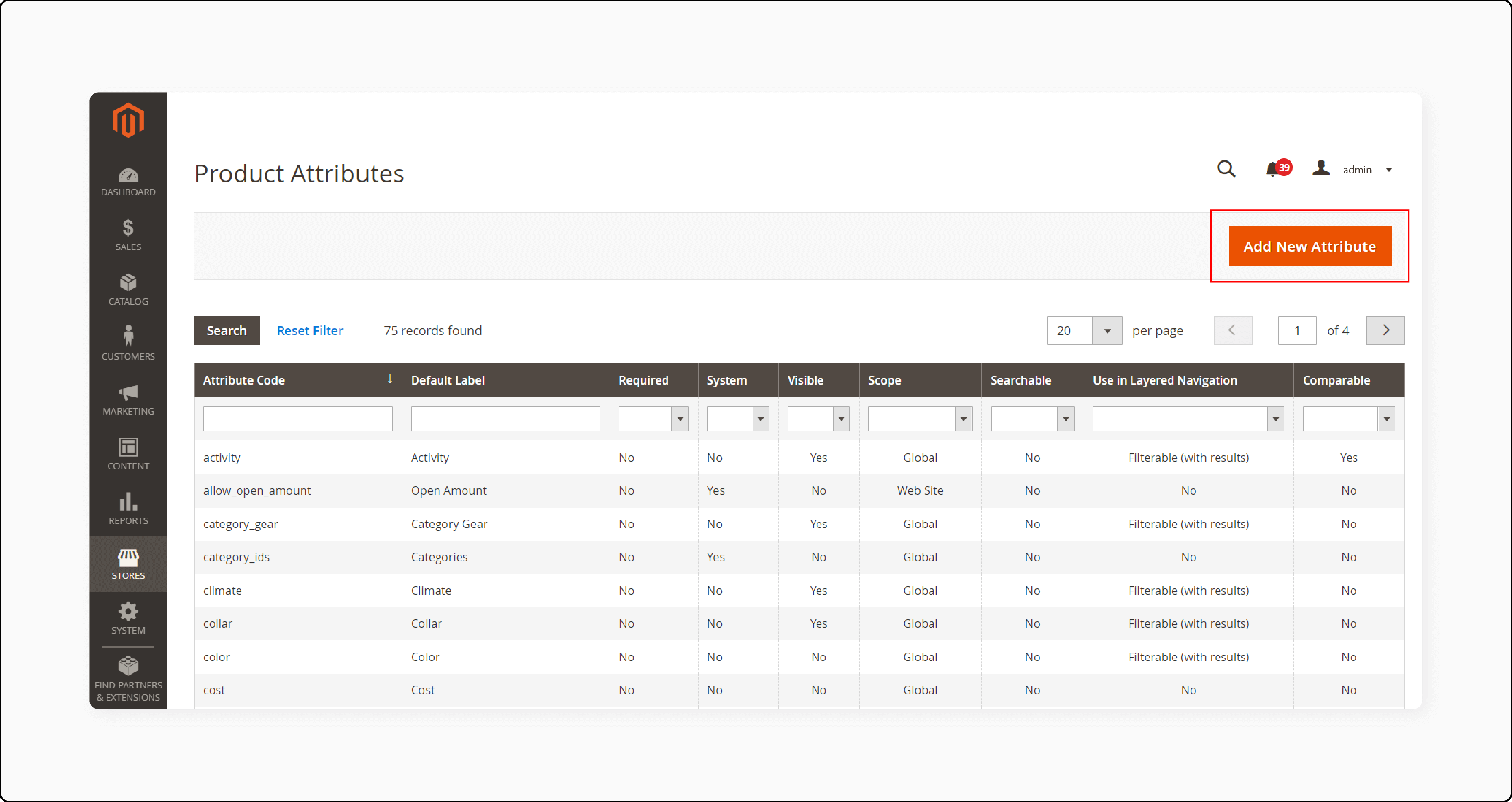Sort by Scope column header

[920, 380]
